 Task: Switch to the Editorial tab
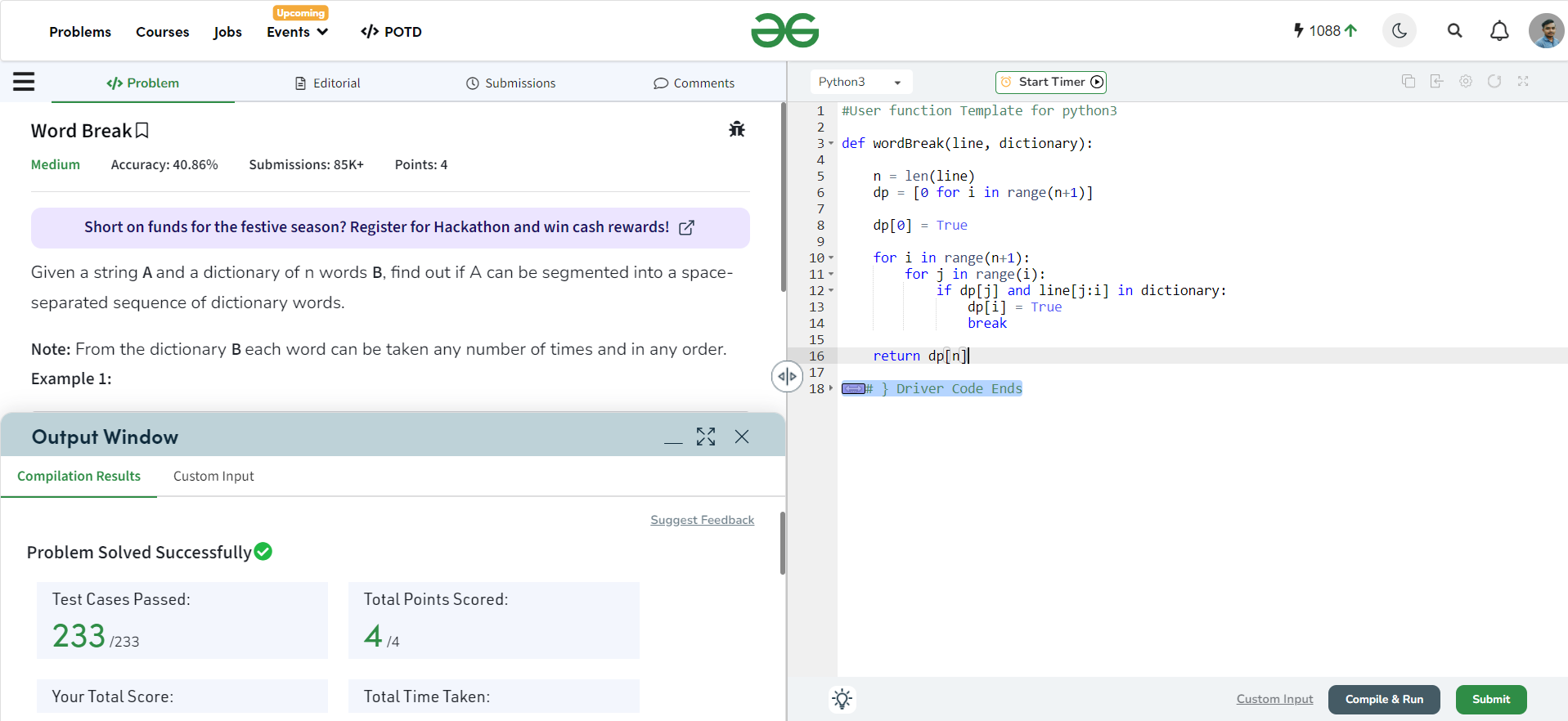click(x=327, y=83)
